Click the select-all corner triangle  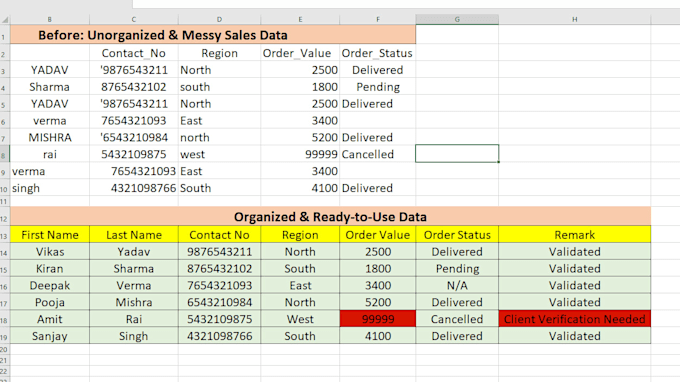[x=5, y=20]
